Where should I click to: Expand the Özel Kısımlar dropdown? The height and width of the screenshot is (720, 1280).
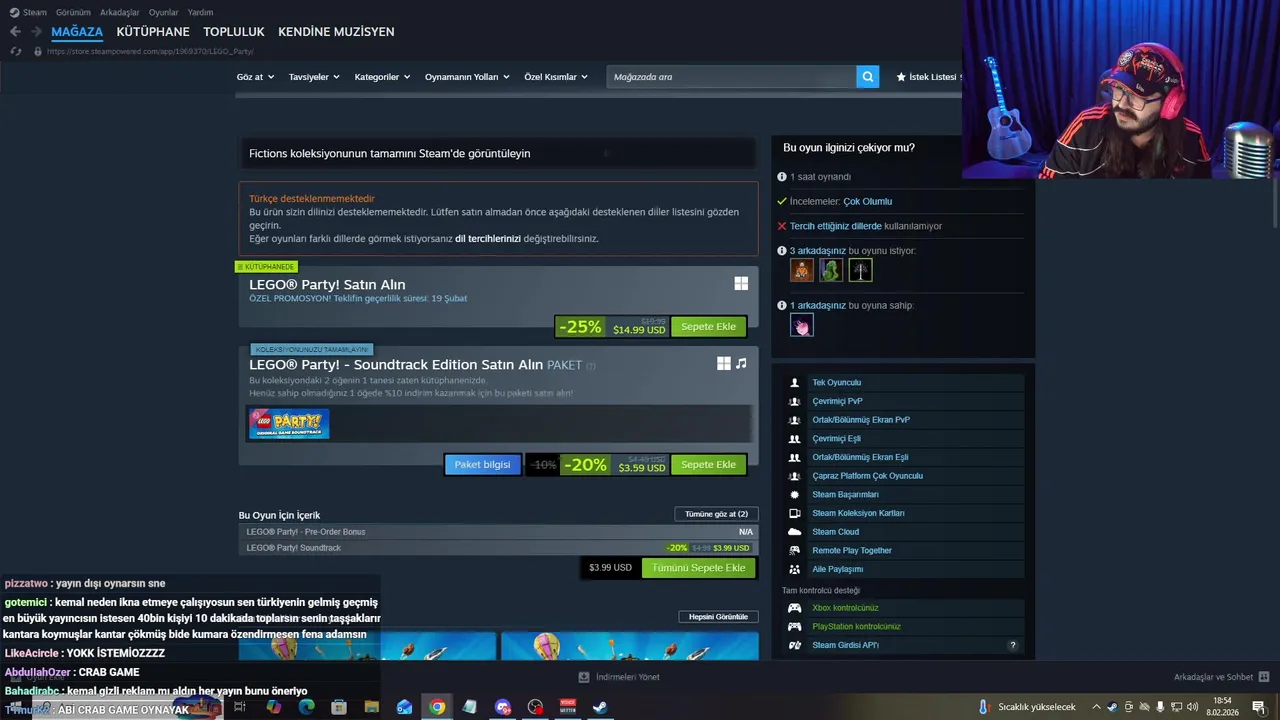click(x=556, y=77)
